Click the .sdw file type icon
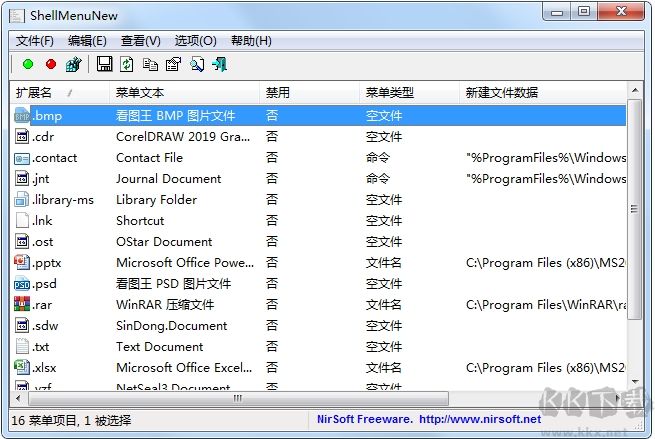655x439 pixels. tap(22, 325)
